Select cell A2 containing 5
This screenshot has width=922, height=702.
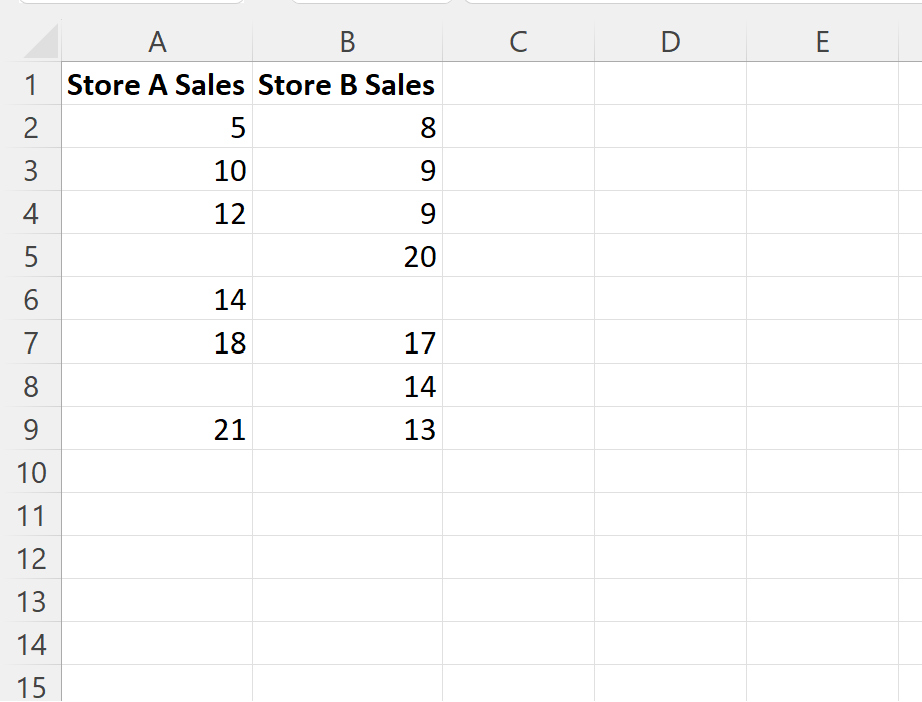coord(157,126)
